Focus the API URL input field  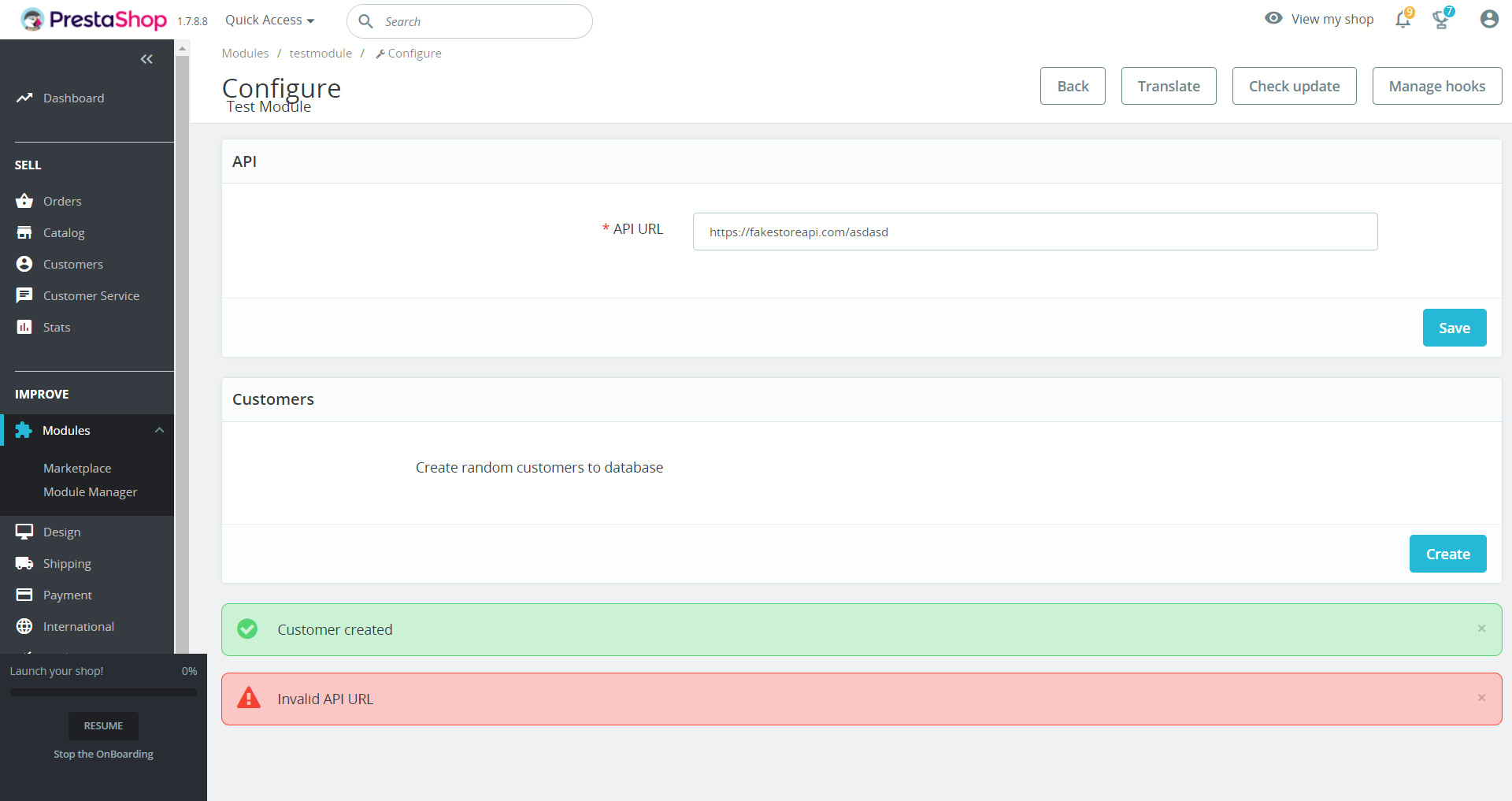[1035, 232]
